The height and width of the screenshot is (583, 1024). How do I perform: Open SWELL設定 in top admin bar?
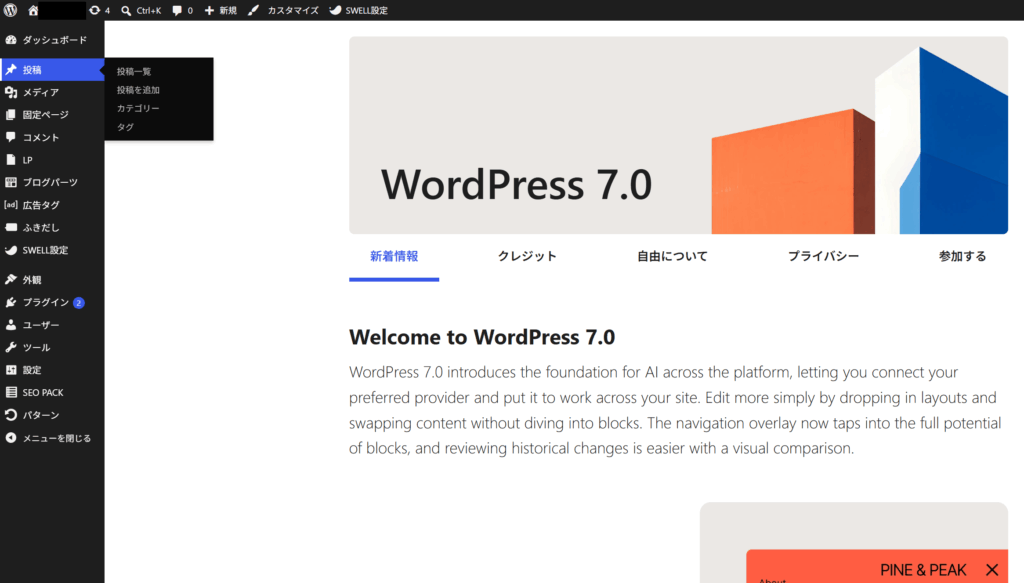coord(359,10)
